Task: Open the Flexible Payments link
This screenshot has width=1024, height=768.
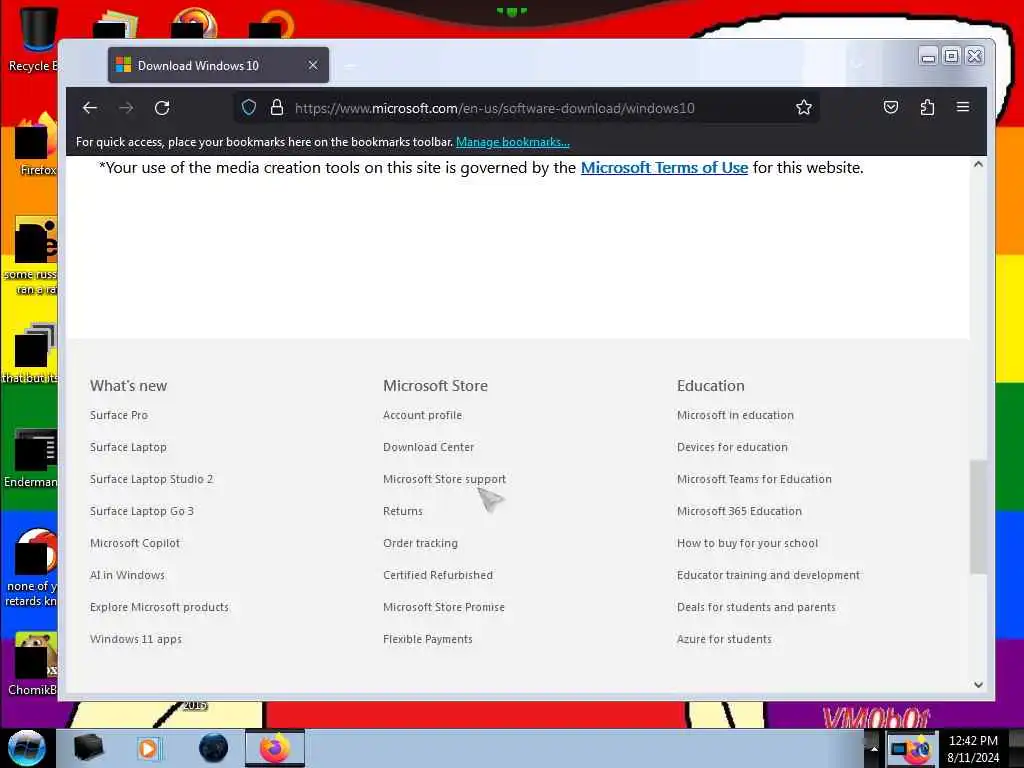Action: [x=428, y=639]
